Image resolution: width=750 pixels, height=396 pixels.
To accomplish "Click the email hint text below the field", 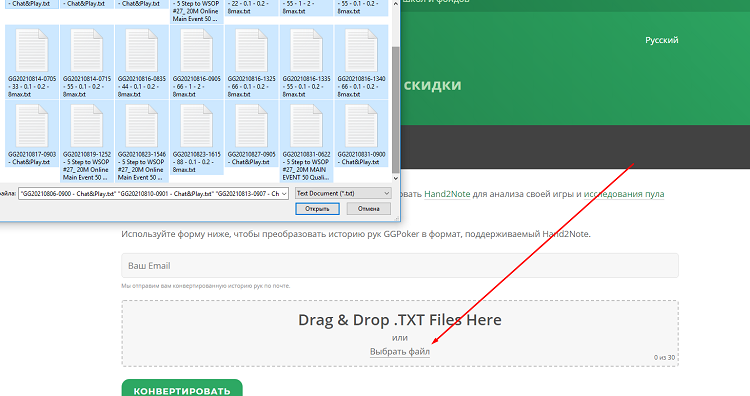I will click(x=206, y=286).
